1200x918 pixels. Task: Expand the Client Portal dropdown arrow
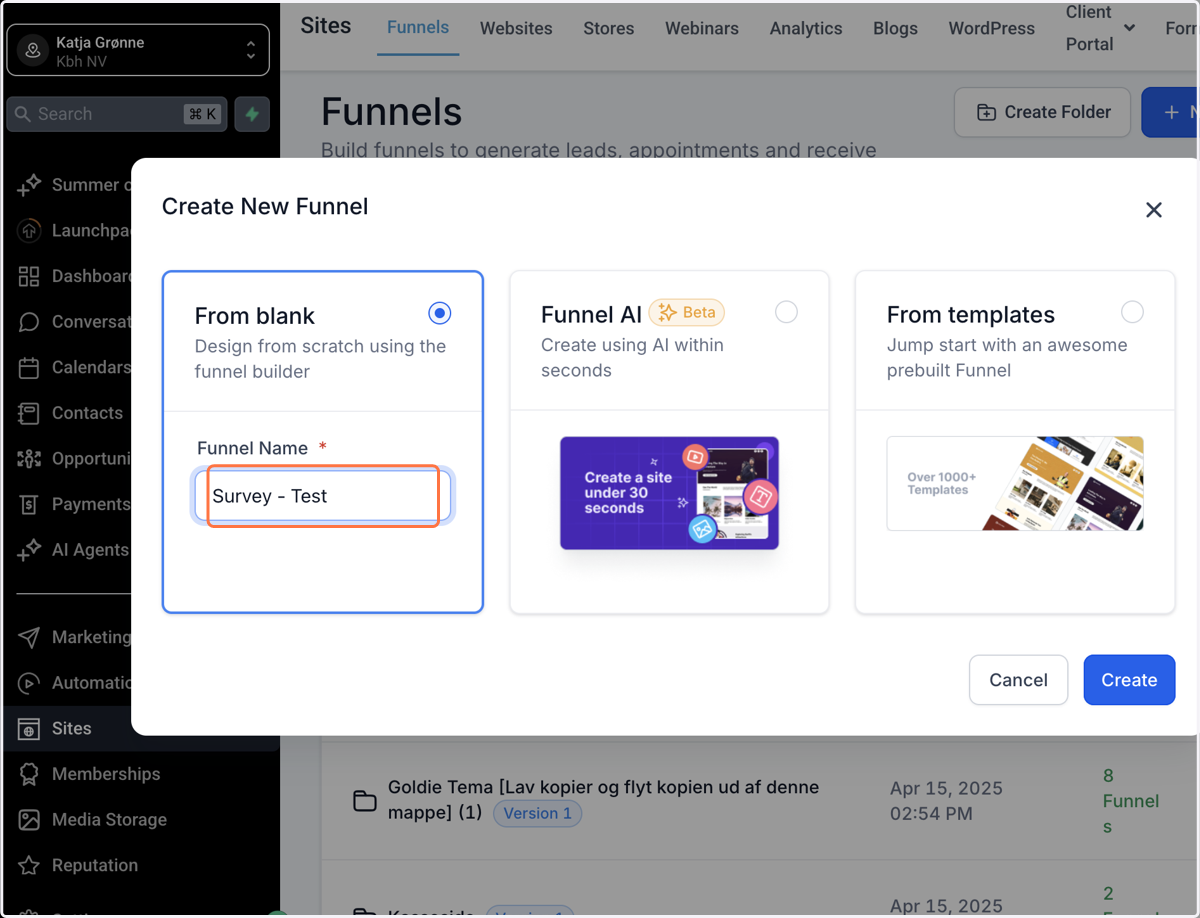click(1129, 28)
